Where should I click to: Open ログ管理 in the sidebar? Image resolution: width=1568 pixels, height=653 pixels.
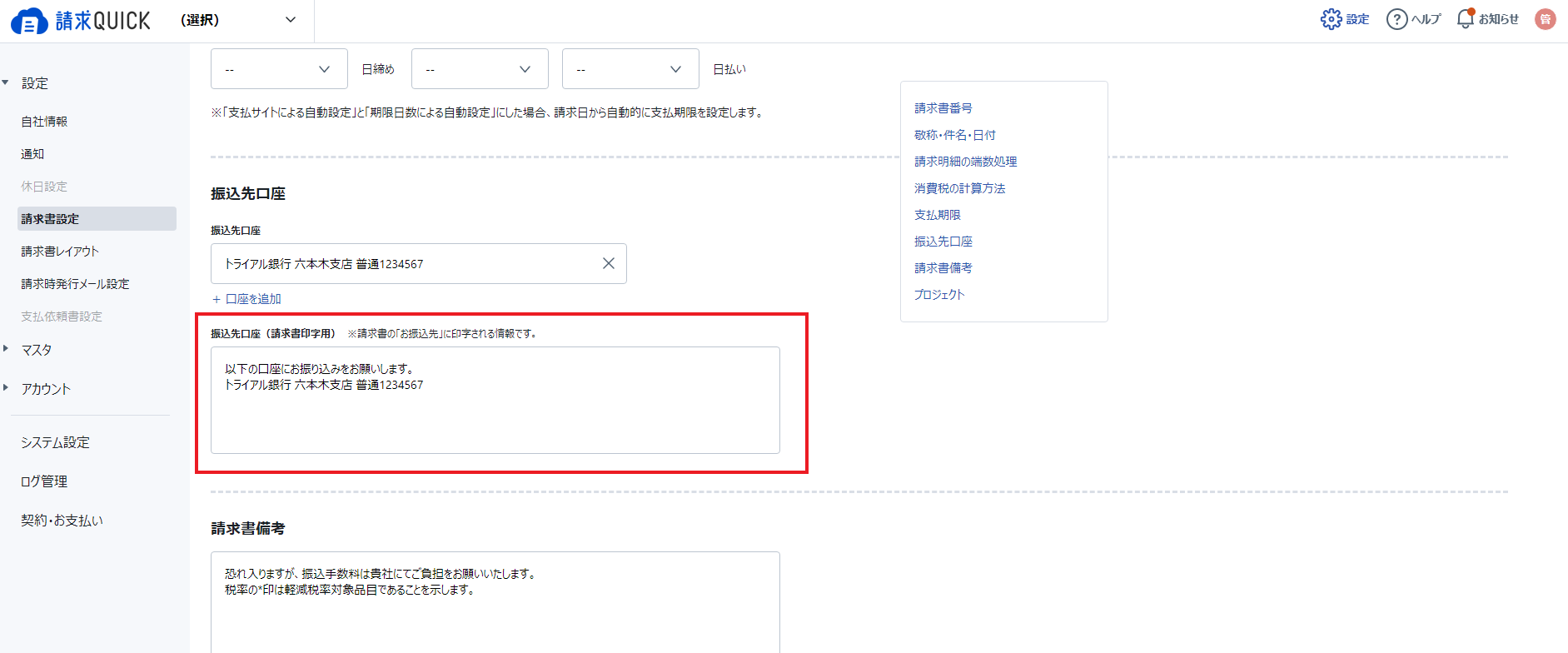(44, 481)
